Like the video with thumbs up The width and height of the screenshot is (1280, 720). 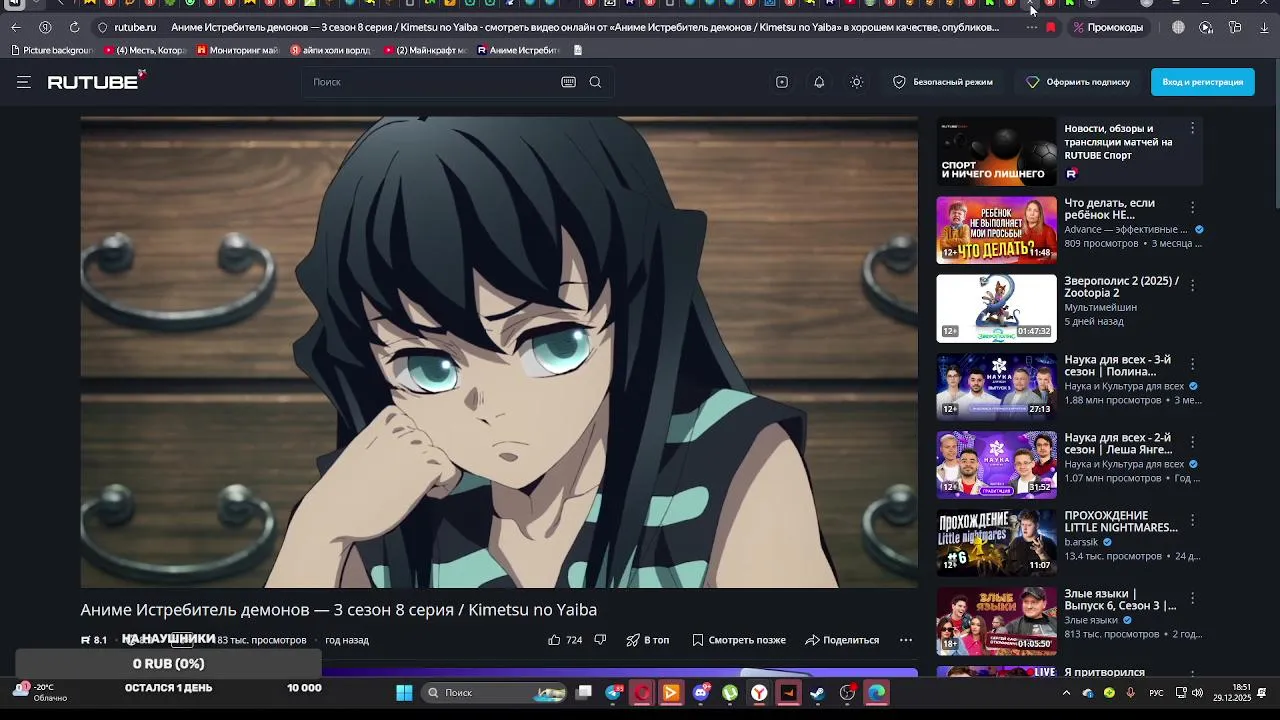click(565, 640)
